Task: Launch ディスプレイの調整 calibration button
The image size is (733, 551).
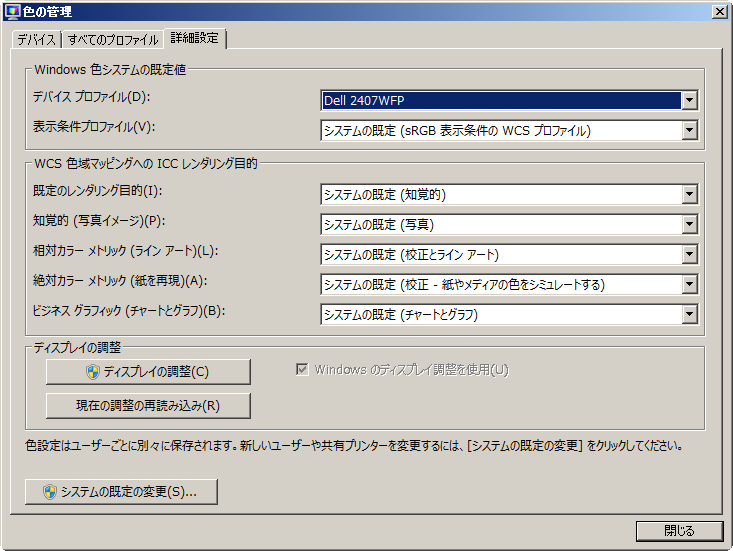Action: pyautogui.click(x=148, y=372)
